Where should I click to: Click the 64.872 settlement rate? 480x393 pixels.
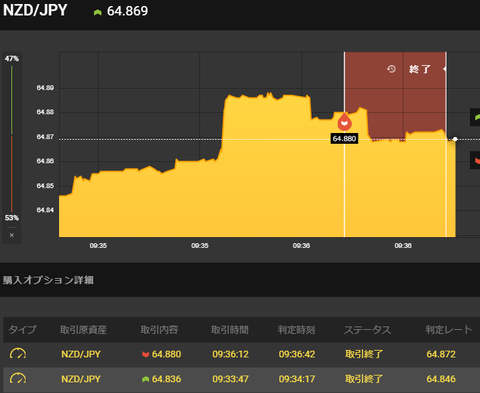pos(441,354)
